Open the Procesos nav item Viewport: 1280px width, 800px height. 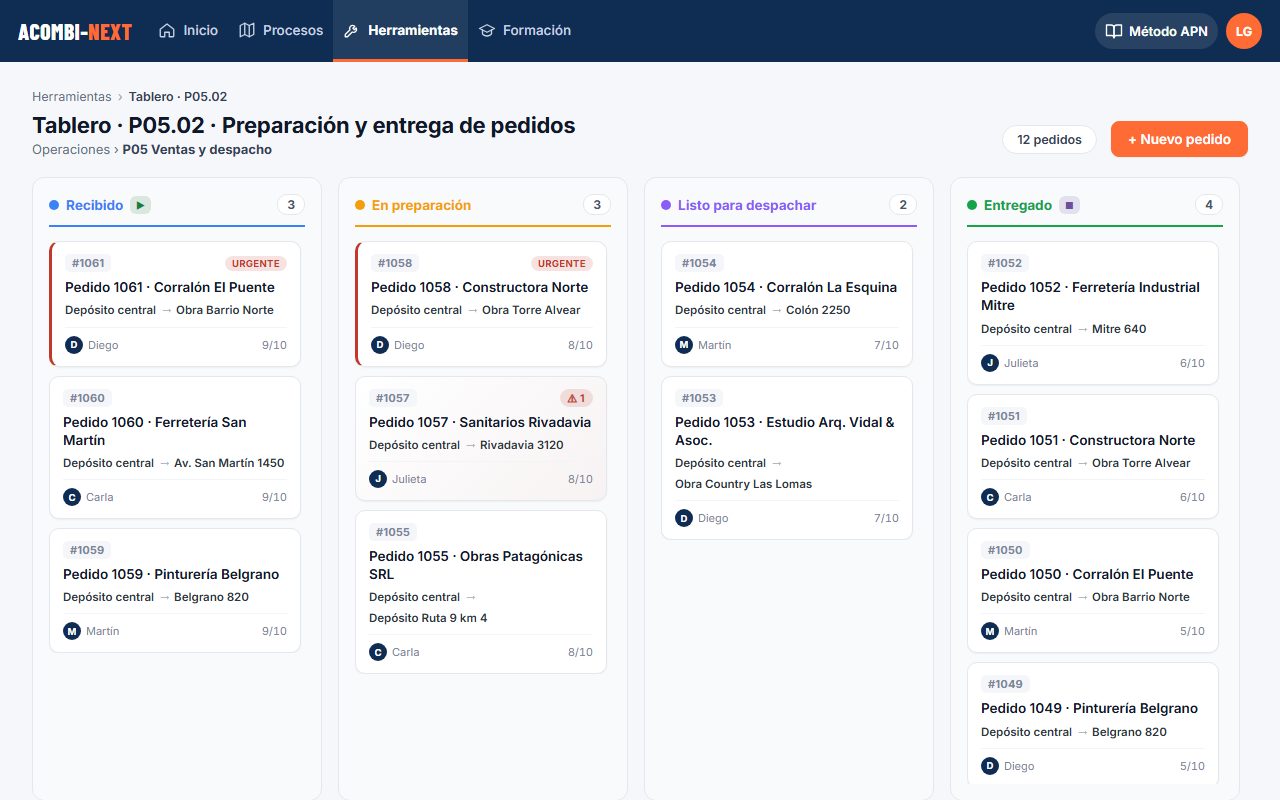281,31
